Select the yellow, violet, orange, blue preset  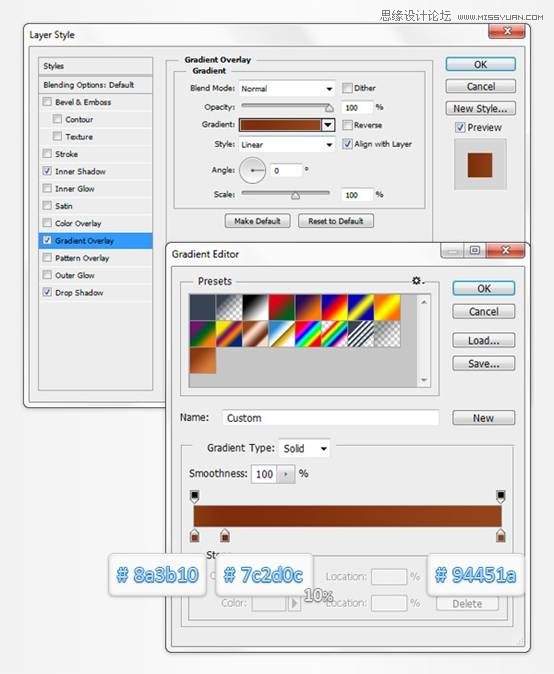coord(229,334)
